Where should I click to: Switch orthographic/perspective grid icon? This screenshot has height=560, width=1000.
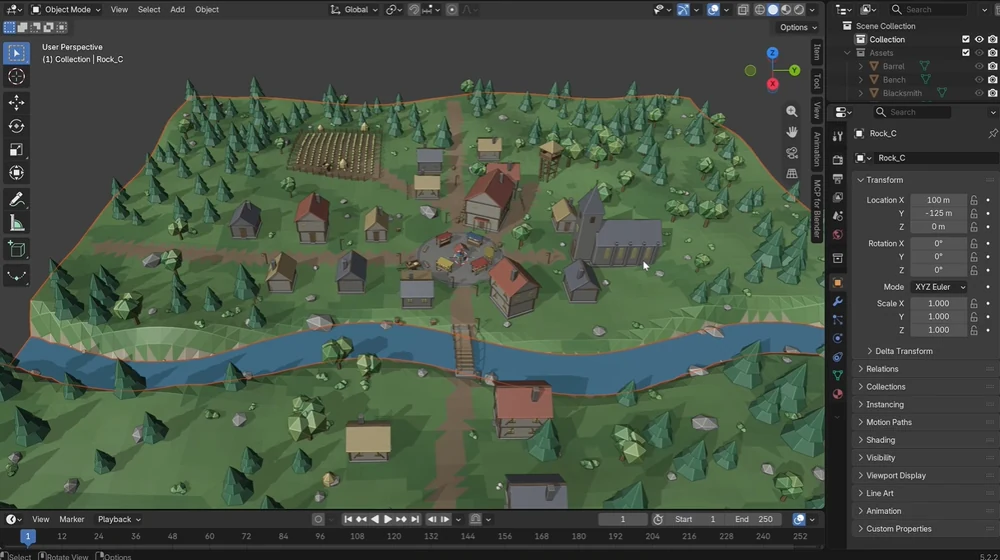click(x=791, y=173)
